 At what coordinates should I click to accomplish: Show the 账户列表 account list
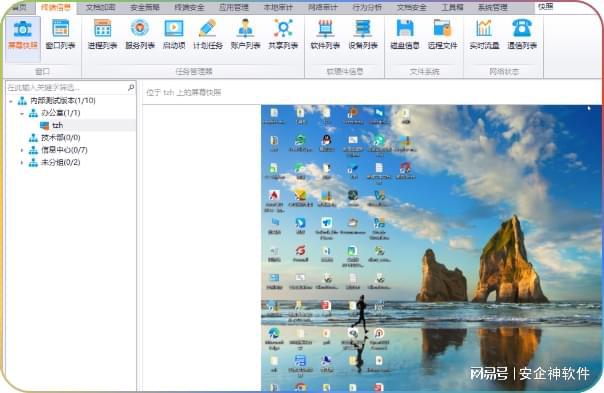[245, 35]
